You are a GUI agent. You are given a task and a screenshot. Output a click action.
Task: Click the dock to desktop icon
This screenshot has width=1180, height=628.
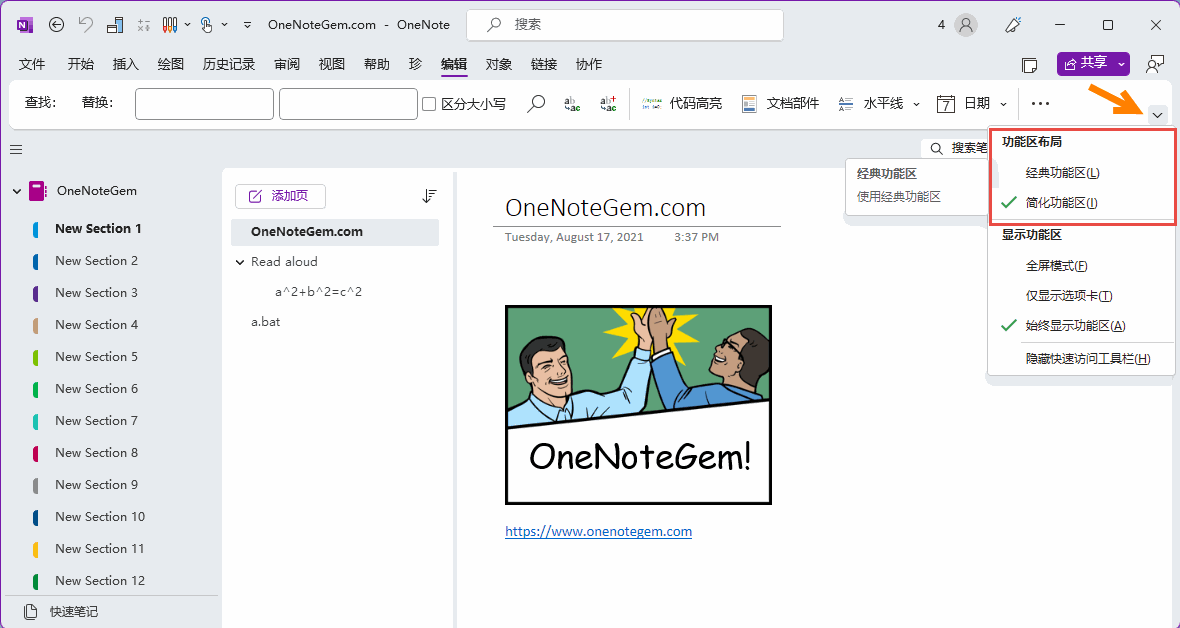(114, 25)
